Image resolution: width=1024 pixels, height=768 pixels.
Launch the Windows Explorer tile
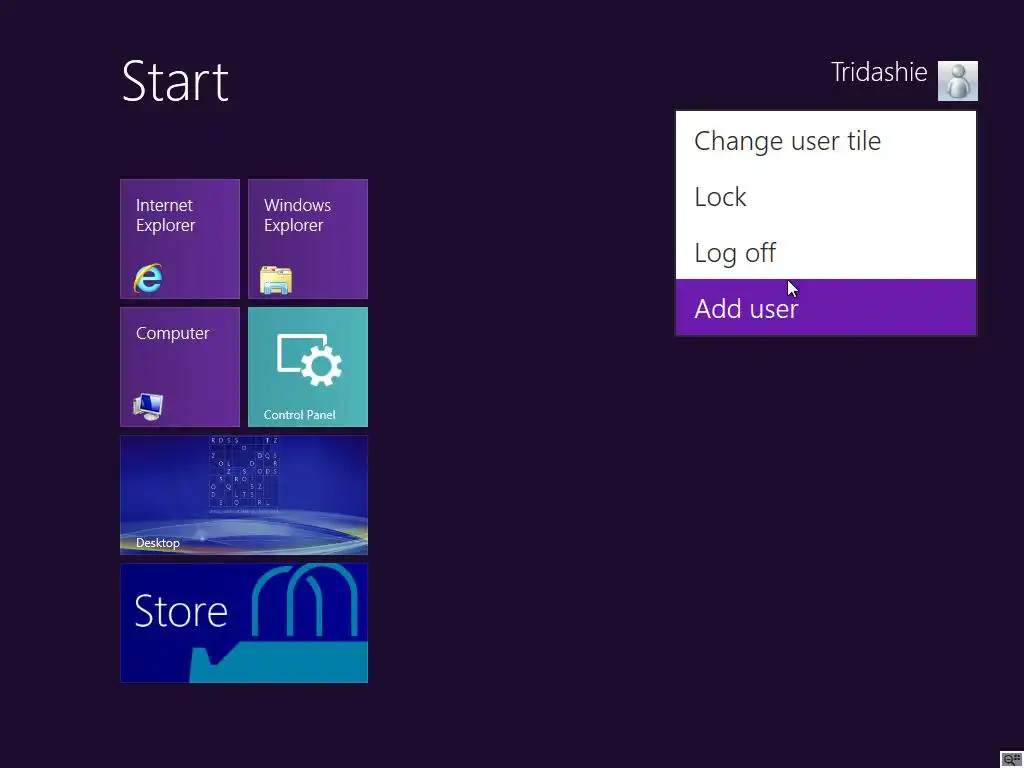308,238
